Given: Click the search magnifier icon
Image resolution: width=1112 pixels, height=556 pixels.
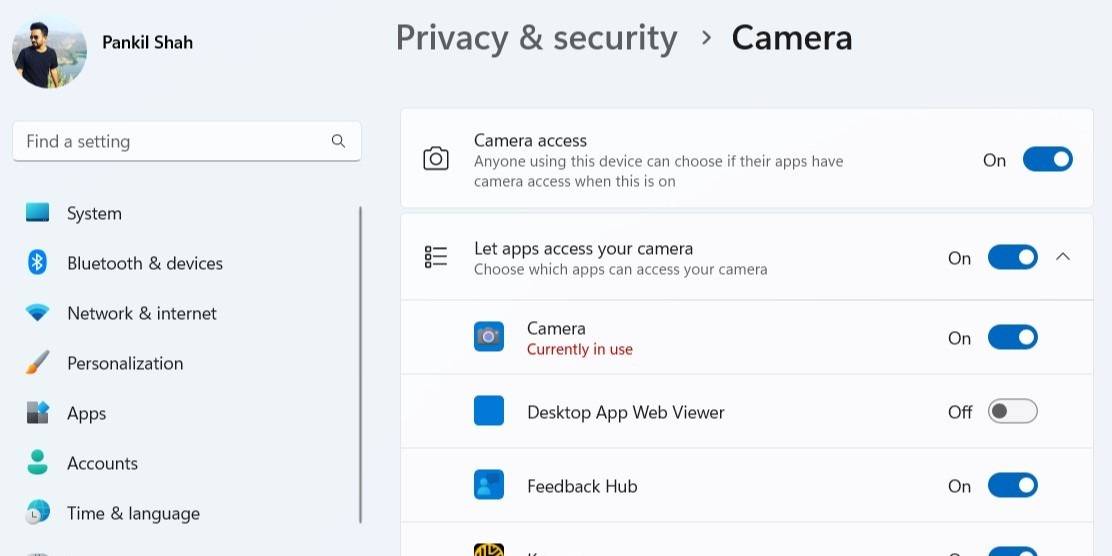Looking at the screenshot, I should click(x=338, y=141).
